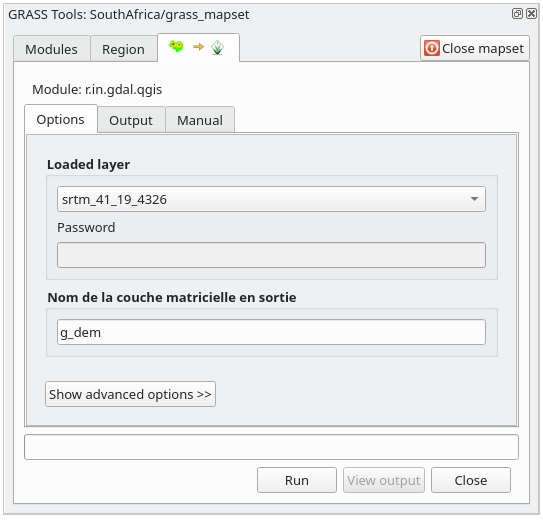This screenshot has width=543, height=520.
Task: Select the Options tab
Action: [x=61, y=119]
